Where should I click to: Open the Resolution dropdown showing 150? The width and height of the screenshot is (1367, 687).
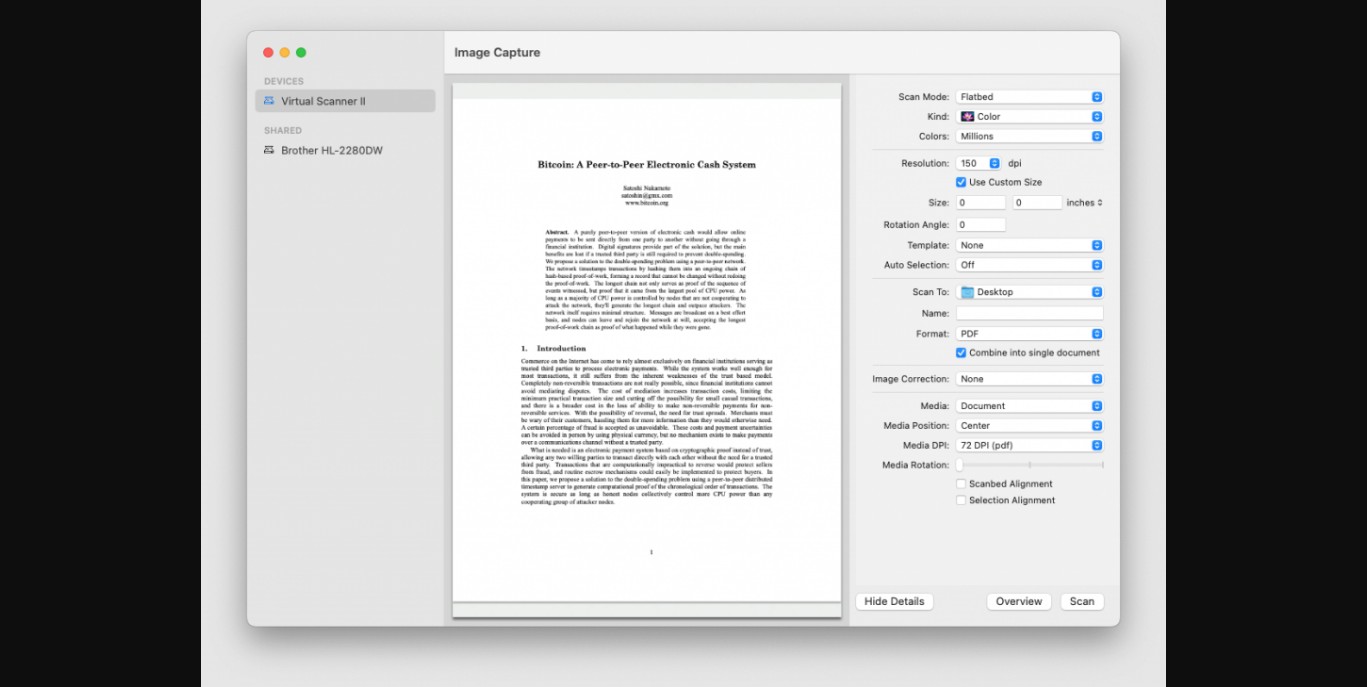pyautogui.click(x=979, y=163)
